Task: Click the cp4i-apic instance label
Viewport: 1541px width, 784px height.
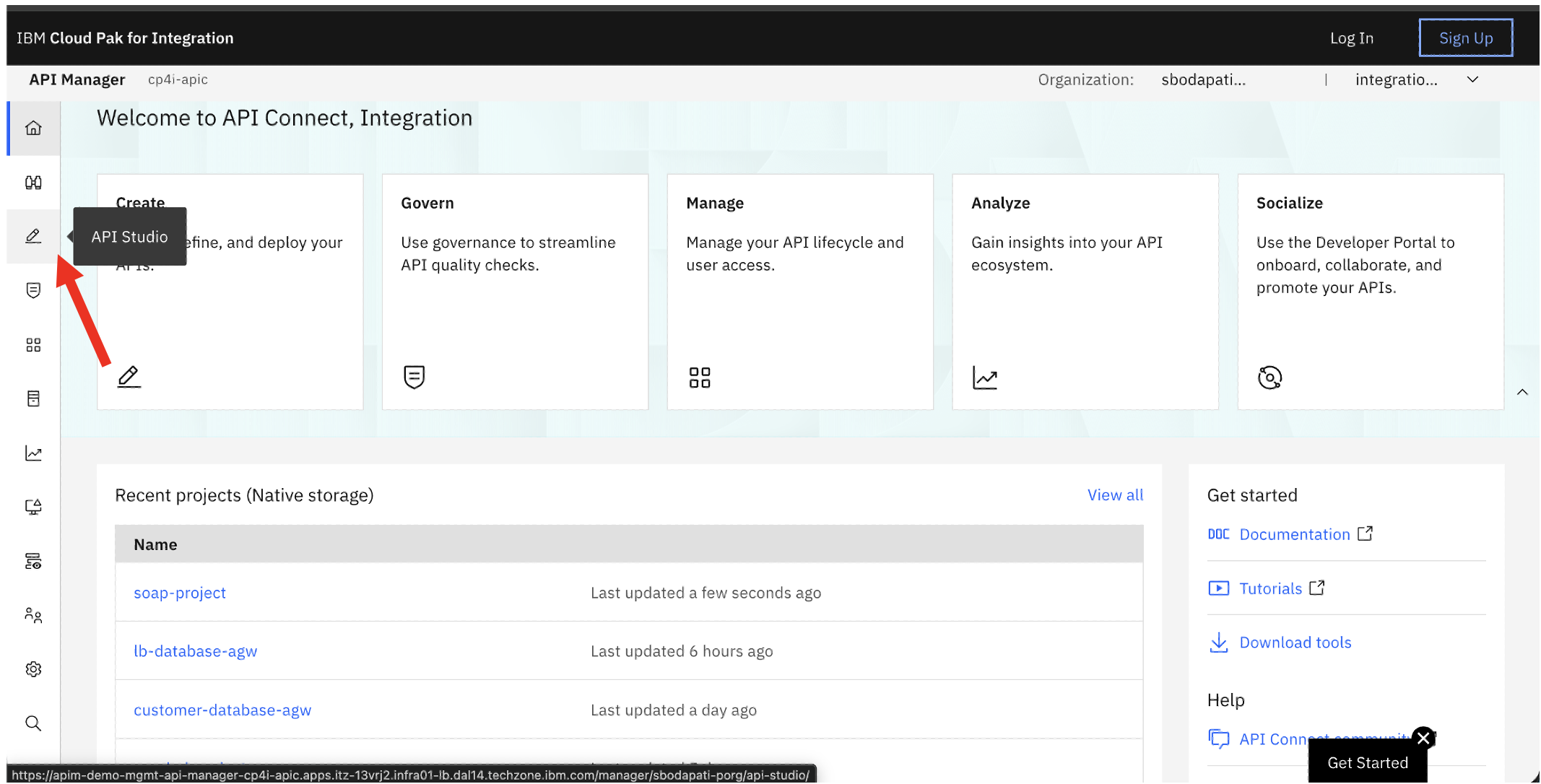Action: (178, 79)
